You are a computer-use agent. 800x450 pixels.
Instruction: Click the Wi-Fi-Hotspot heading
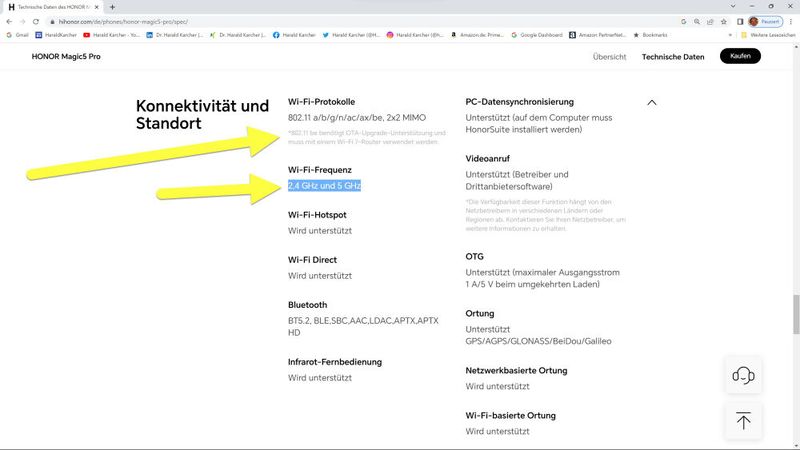coord(317,215)
